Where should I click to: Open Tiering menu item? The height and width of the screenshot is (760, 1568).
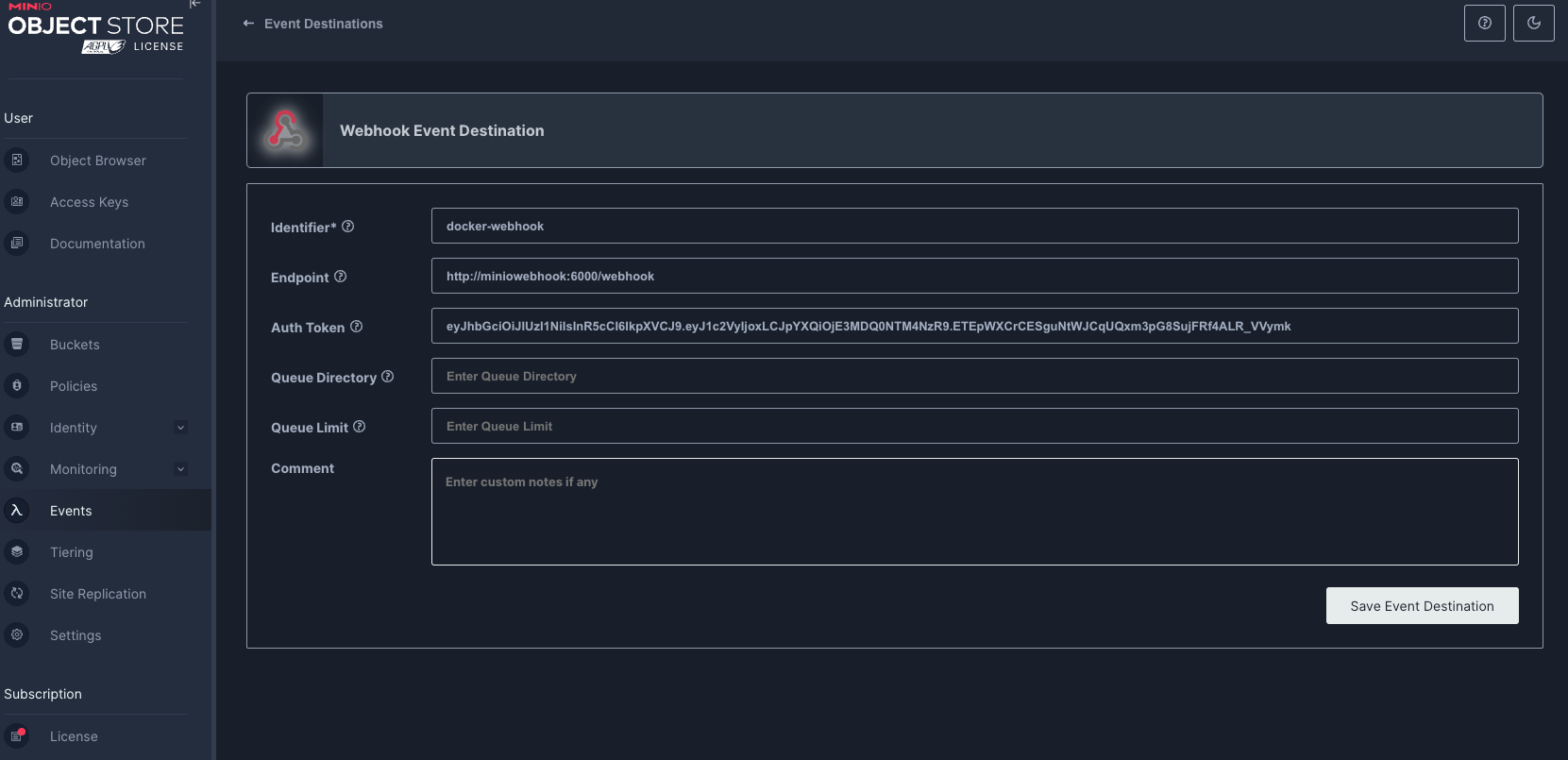click(72, 552)
